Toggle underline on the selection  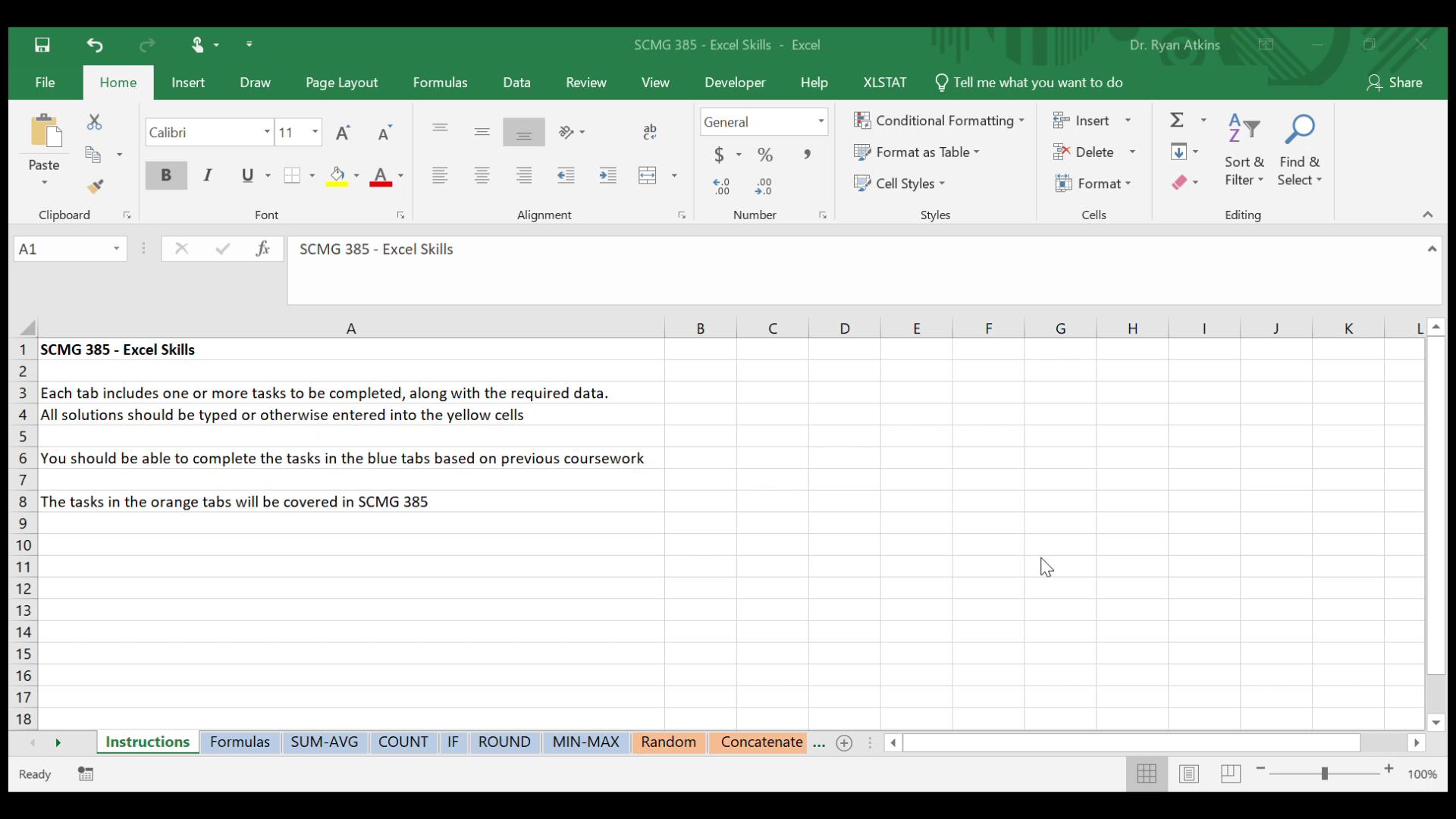click(248, 175)
